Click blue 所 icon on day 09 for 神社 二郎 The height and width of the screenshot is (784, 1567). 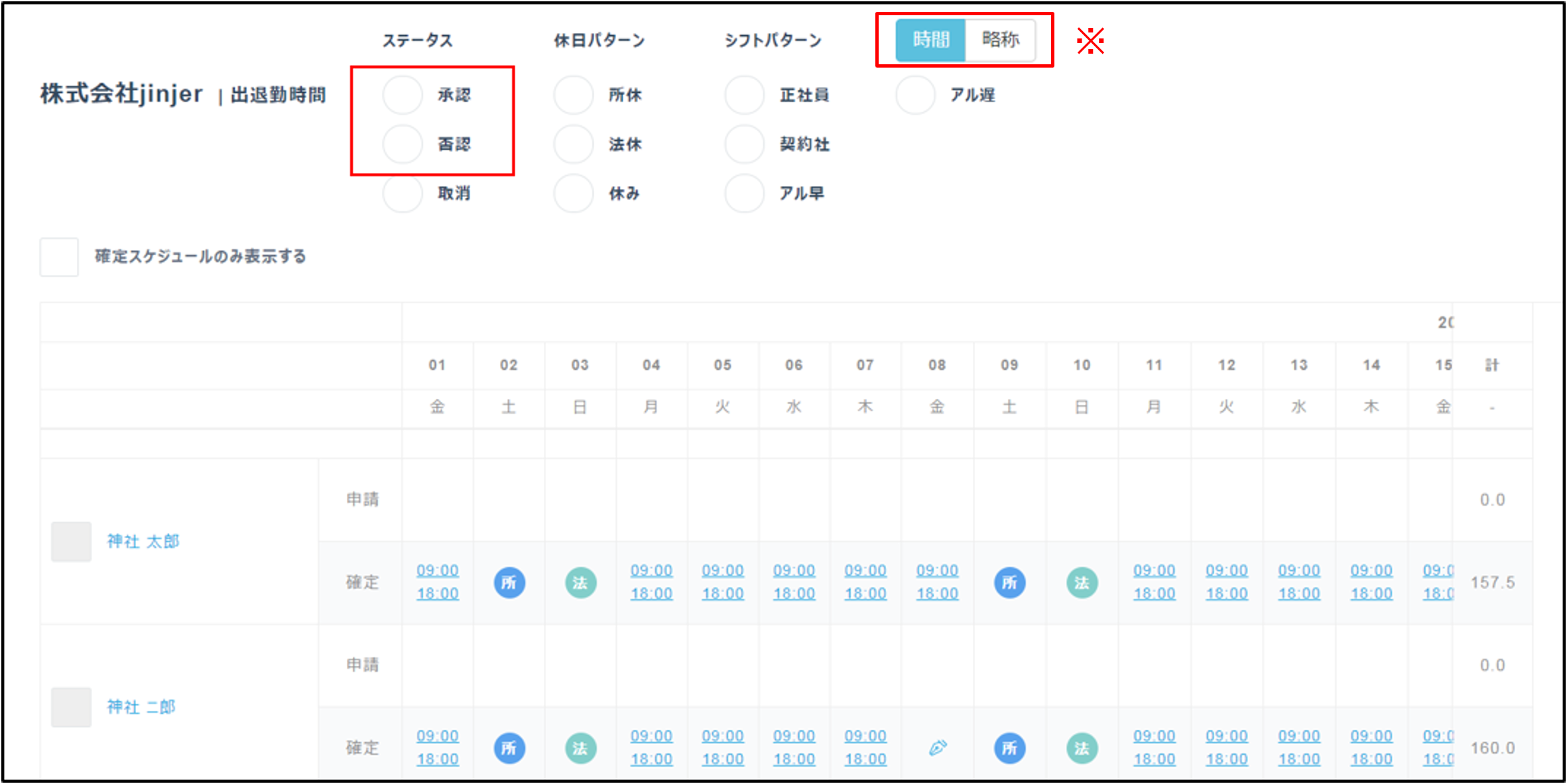click(x=1009, y=748)
